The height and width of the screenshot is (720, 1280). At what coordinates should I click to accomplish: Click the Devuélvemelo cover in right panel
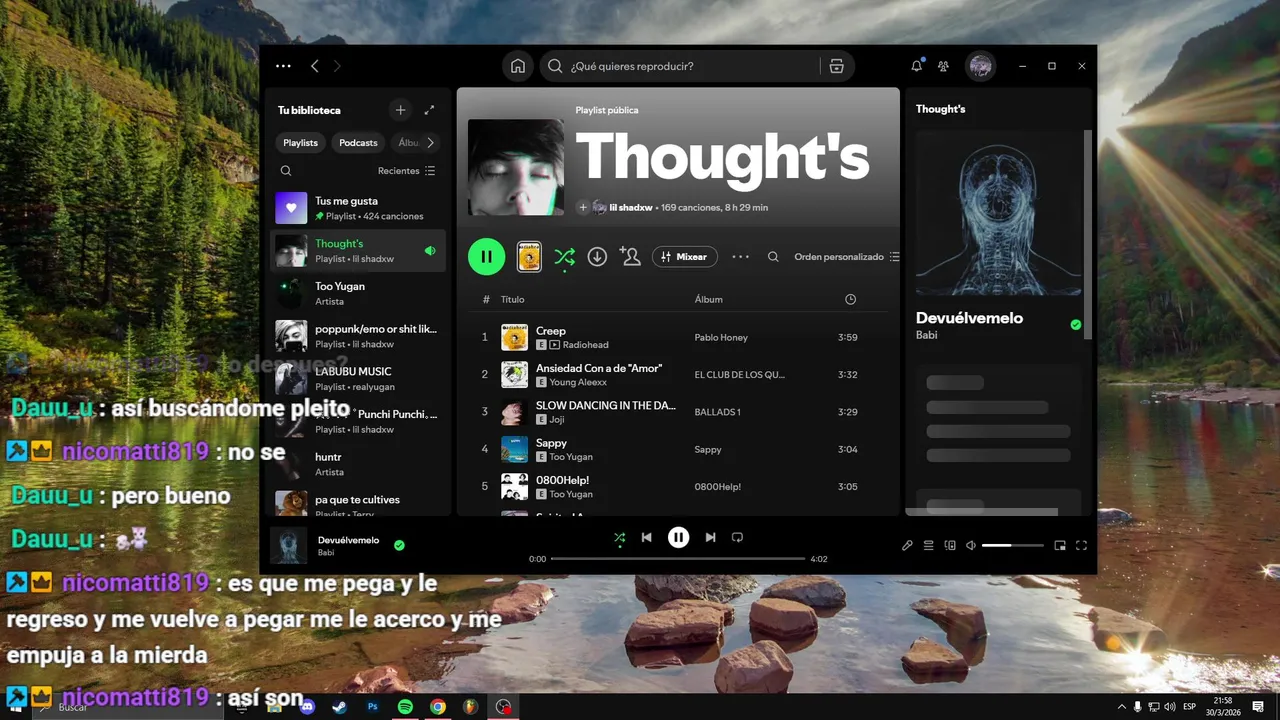tap(998, 213)
